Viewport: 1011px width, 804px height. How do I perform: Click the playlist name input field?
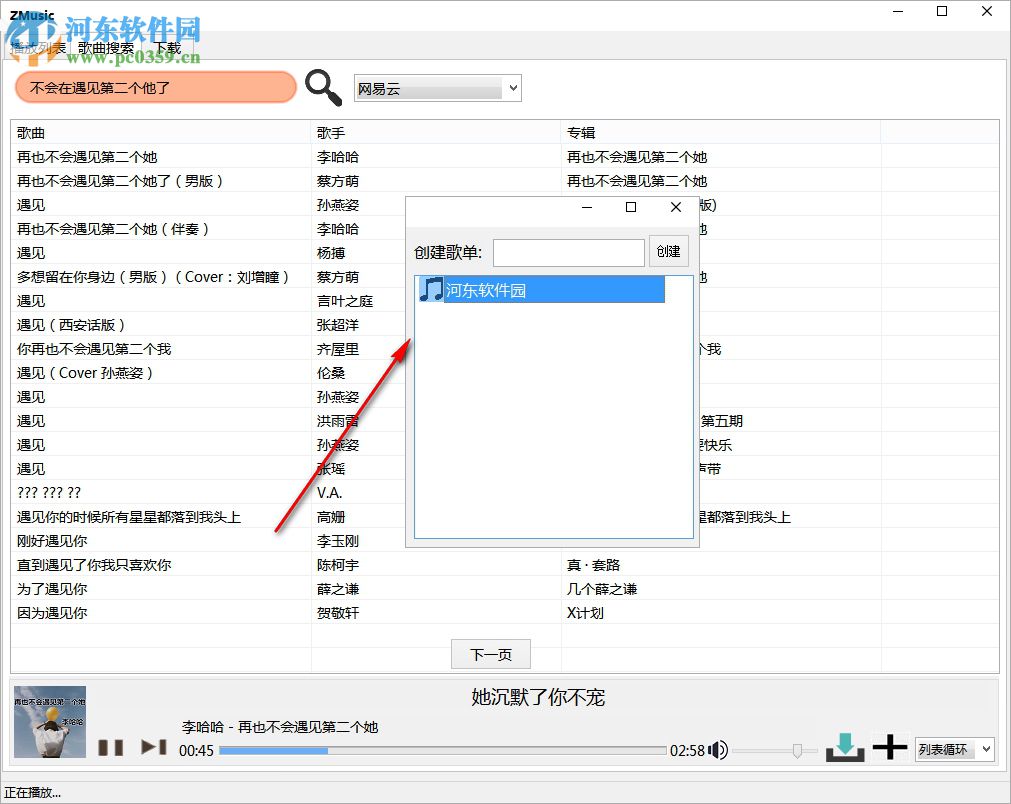click(568, 251)
